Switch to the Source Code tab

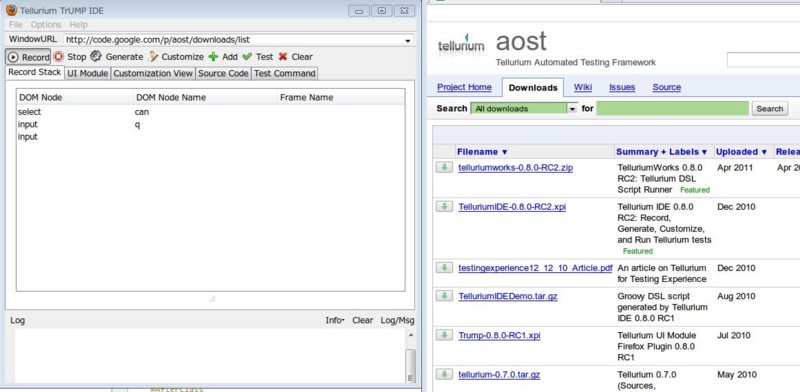[x=223, y=74]
